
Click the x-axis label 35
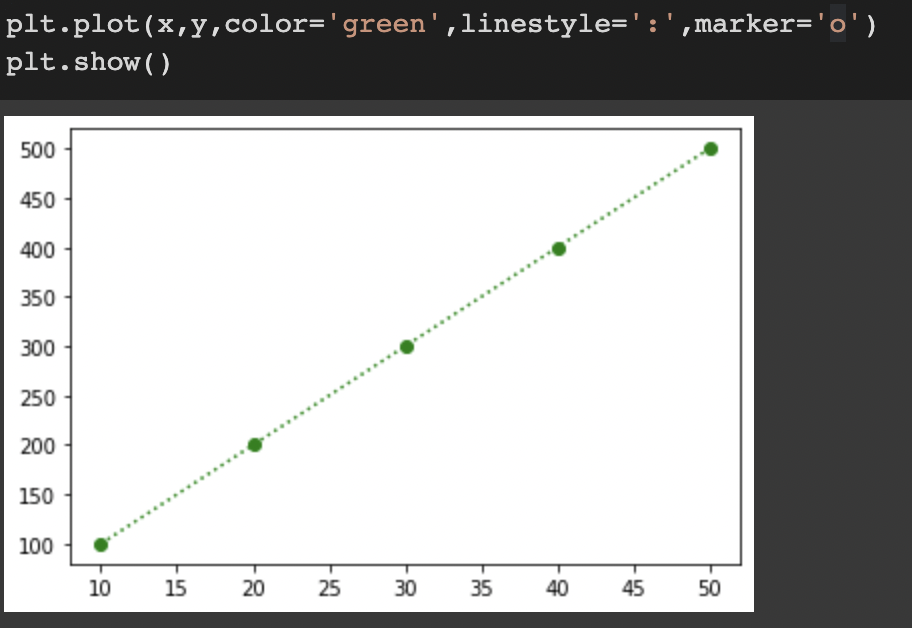click(x=482, y=588)
